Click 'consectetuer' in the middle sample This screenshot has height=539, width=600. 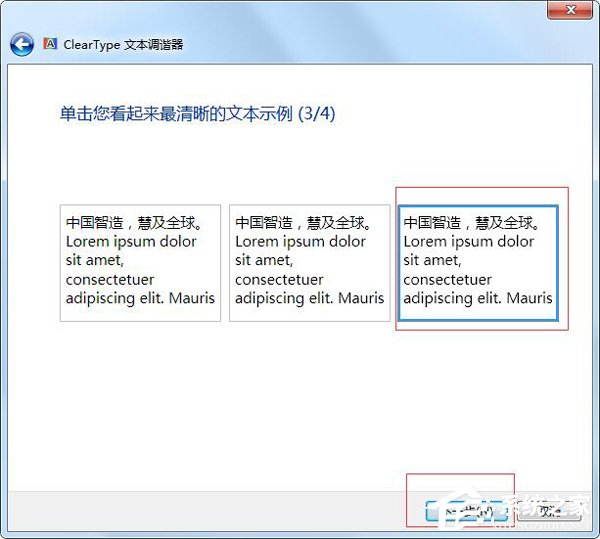tap(279, 279)
